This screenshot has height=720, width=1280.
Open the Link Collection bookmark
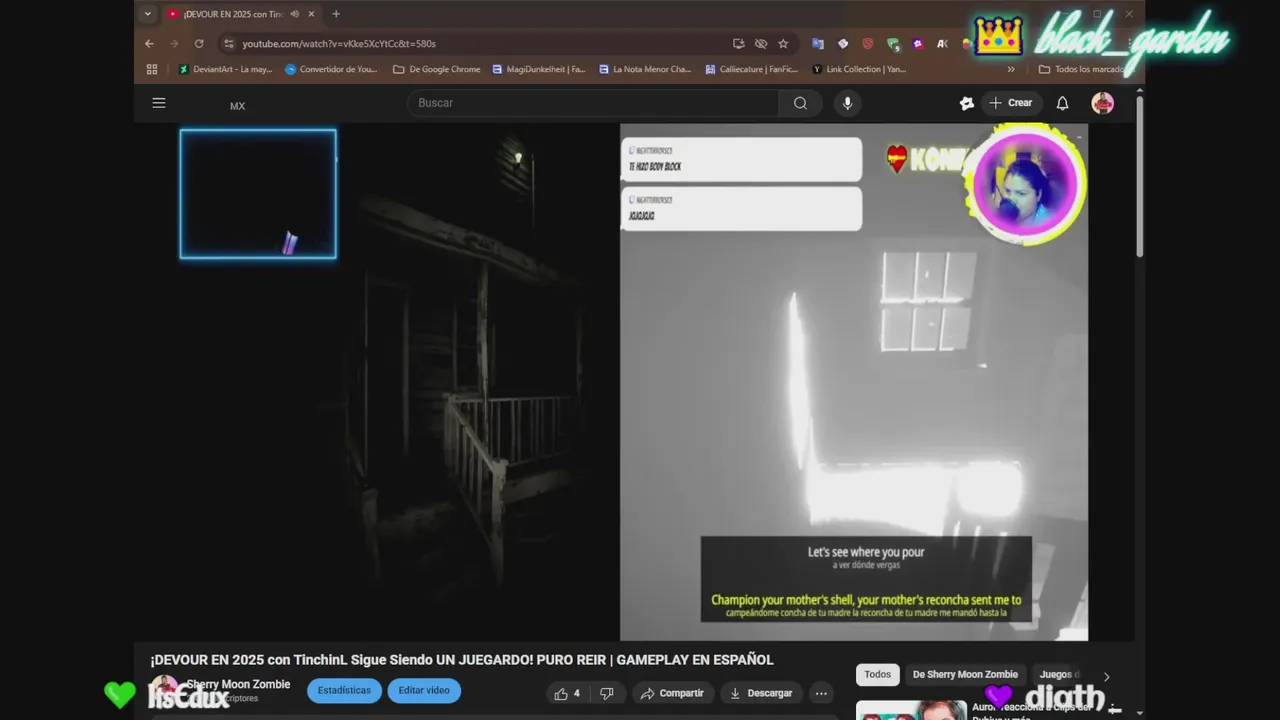859,69
